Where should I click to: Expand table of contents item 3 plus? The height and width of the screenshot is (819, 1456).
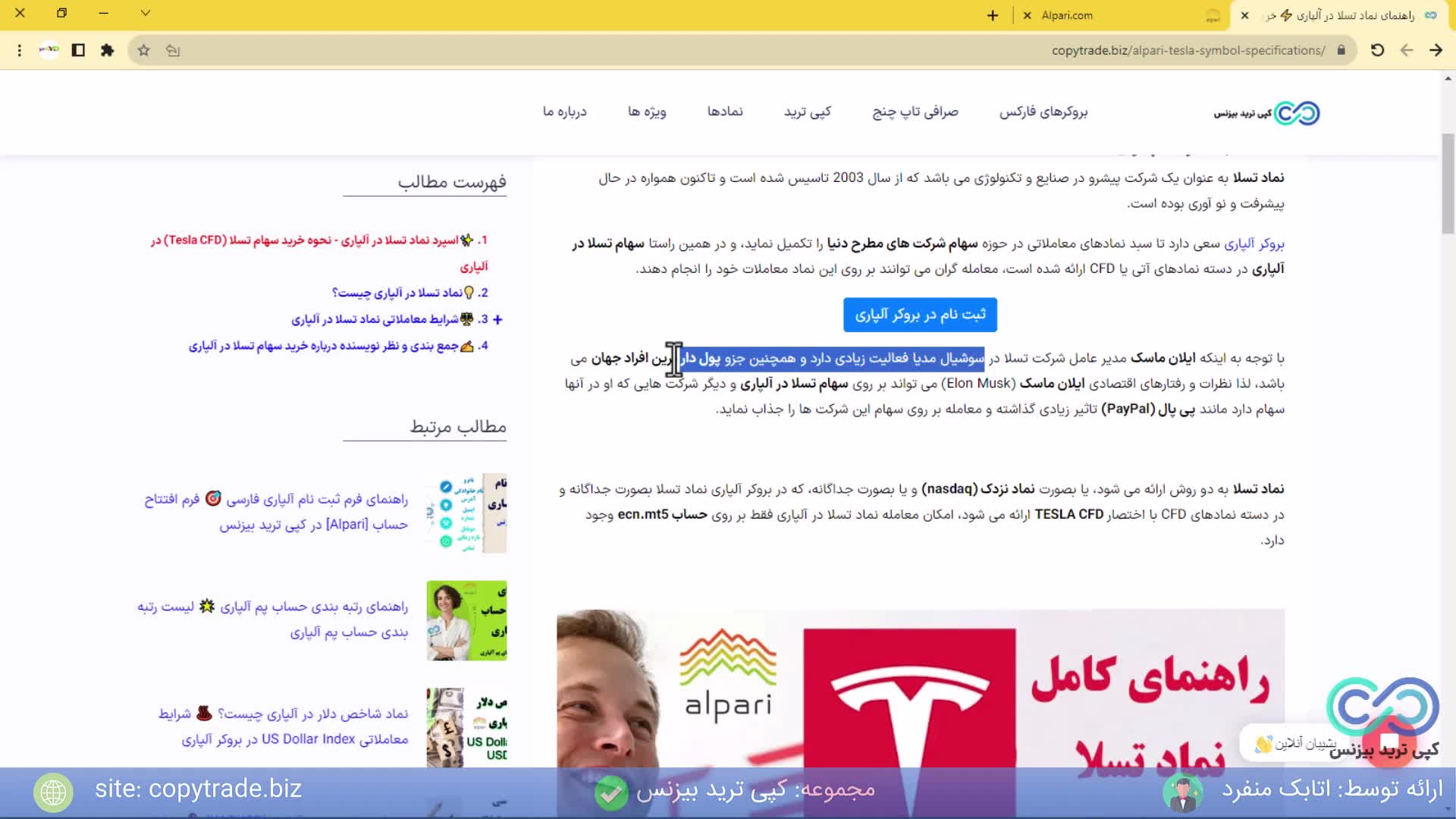pyautogui.click(x=497, y=319)
